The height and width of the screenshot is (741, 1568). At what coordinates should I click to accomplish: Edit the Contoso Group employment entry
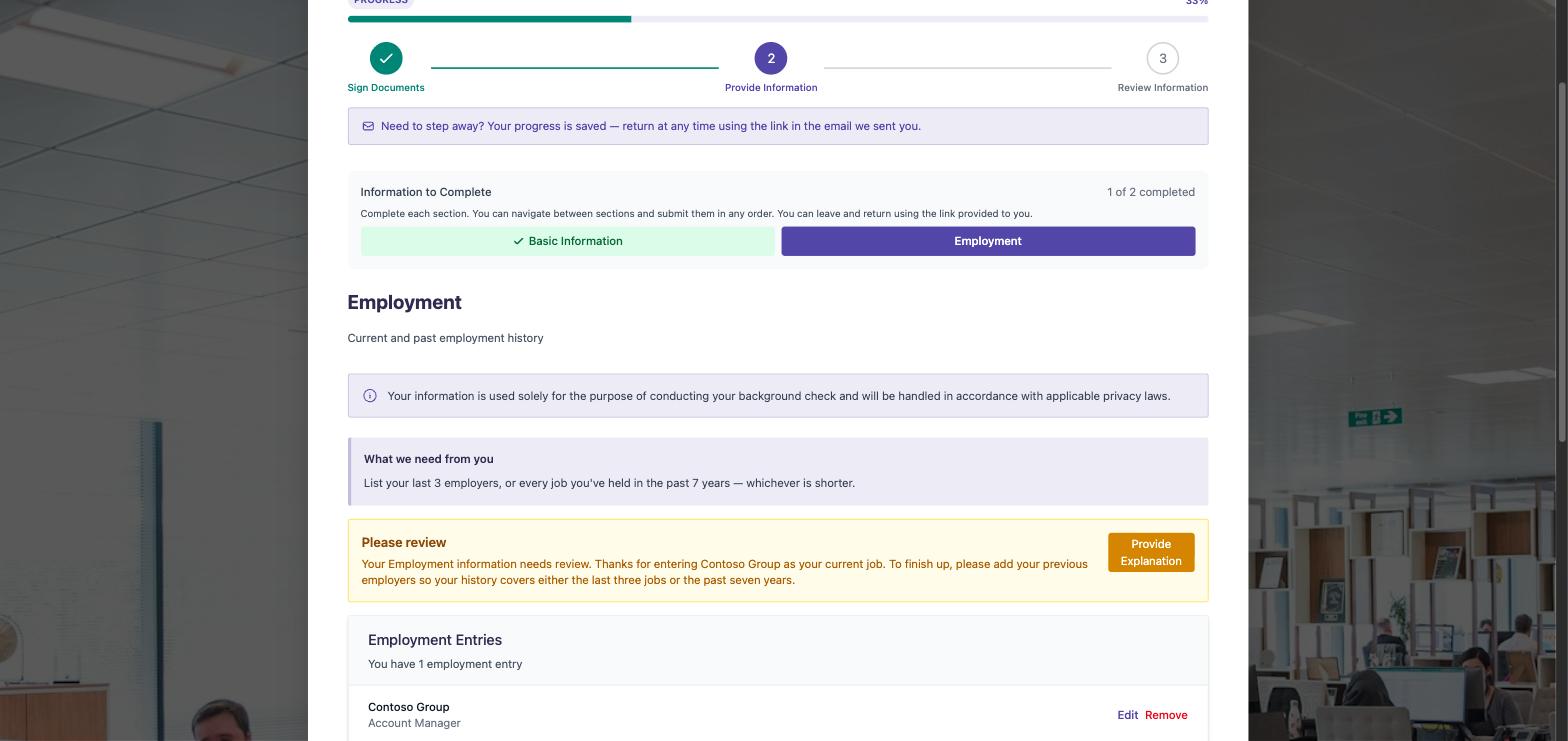coord(1127,715)
